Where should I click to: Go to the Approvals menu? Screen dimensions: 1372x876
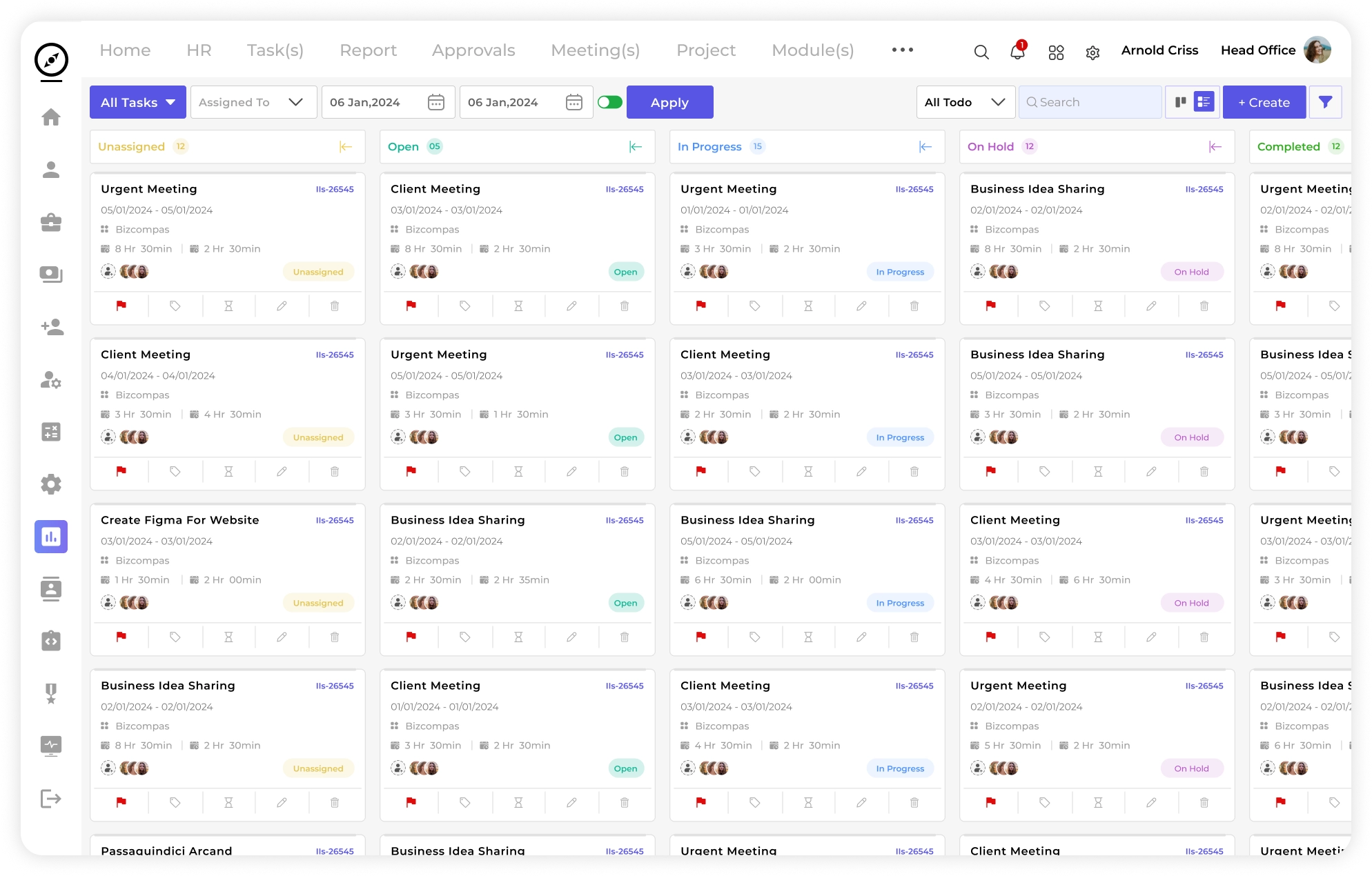[473, 50]
